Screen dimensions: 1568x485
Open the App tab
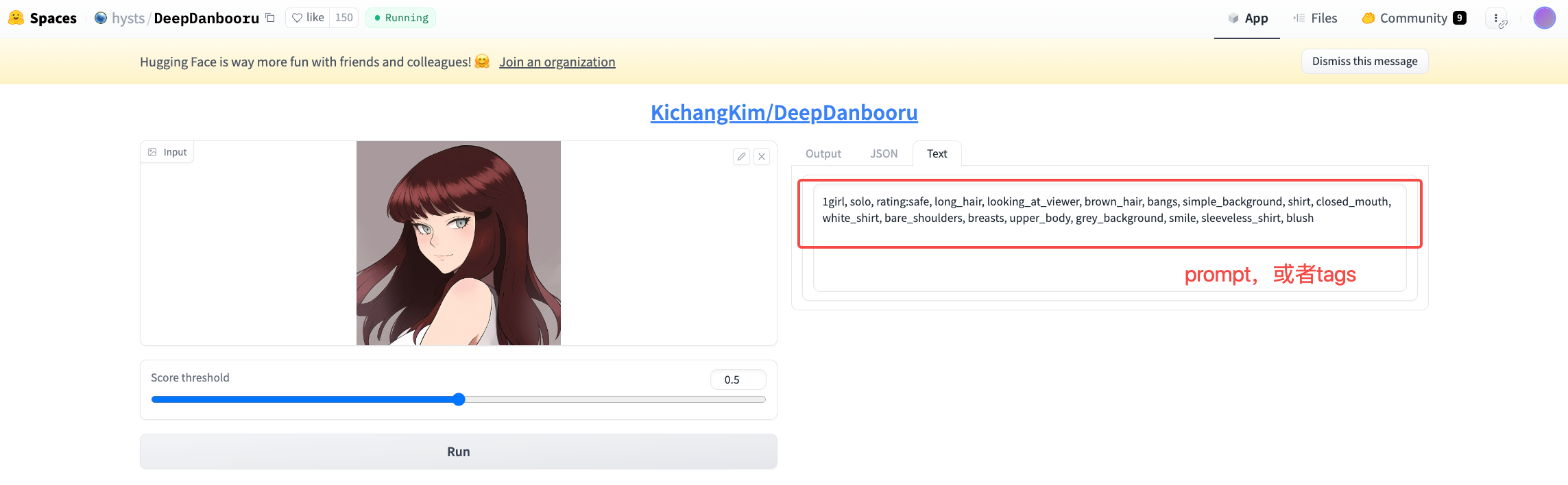click(1247, 18)
